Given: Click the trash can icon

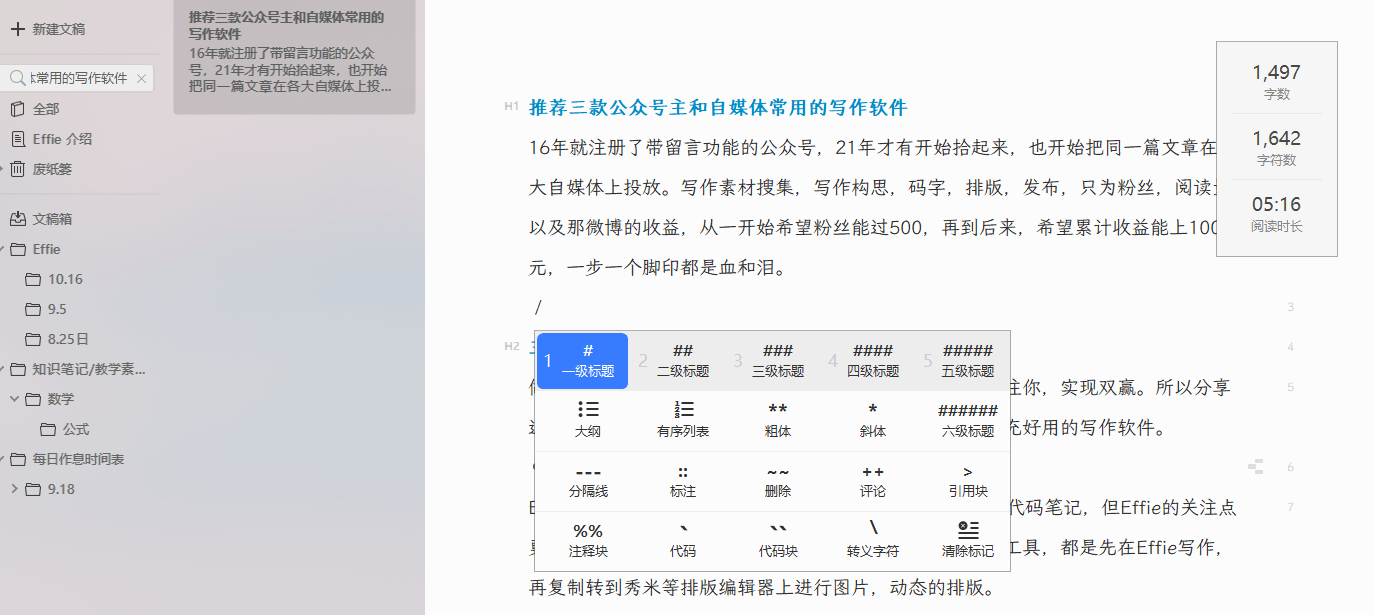Looking at the screenshot, I should pyautogui.click(x=17, y=169).
